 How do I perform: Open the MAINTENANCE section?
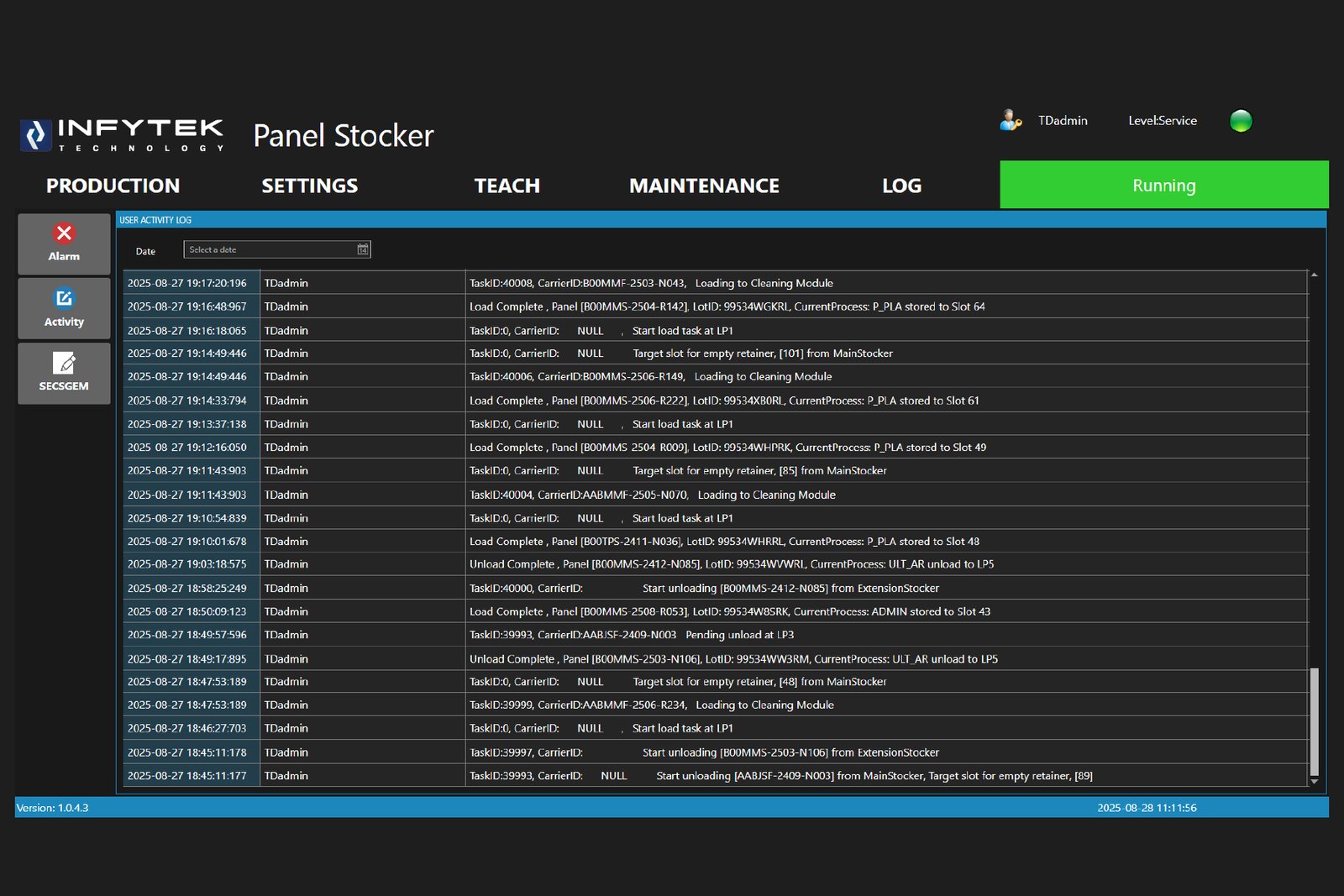coord(704,186)
